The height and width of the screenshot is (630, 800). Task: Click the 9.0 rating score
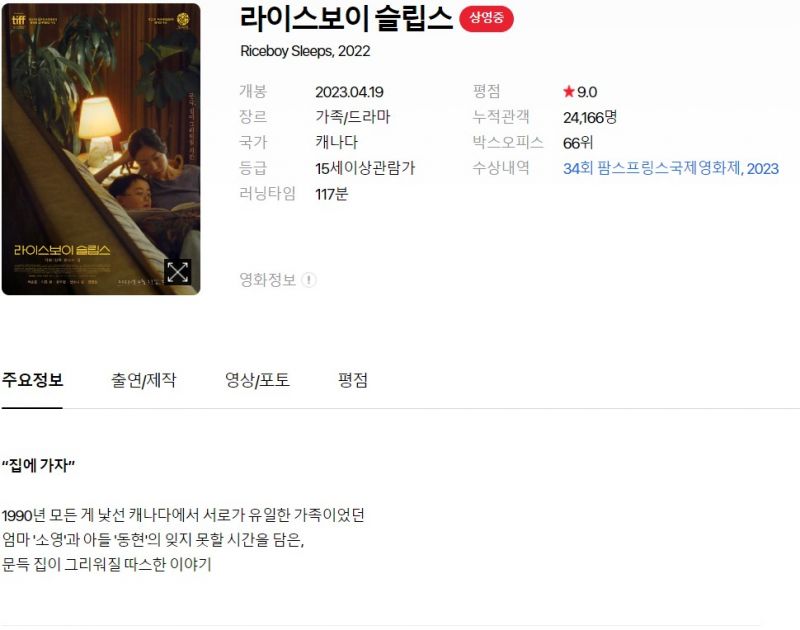[x=587, y=92]
